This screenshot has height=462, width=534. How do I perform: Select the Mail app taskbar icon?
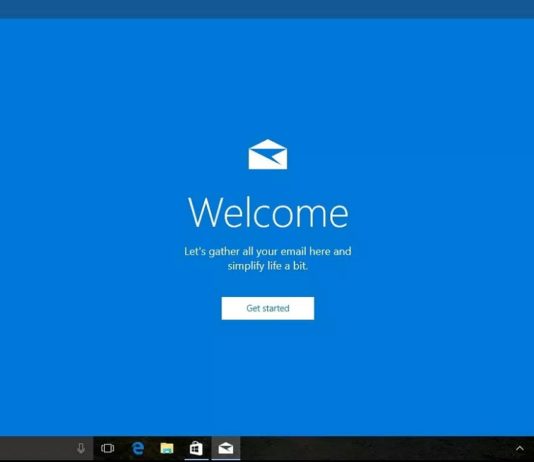pos(226,448)
